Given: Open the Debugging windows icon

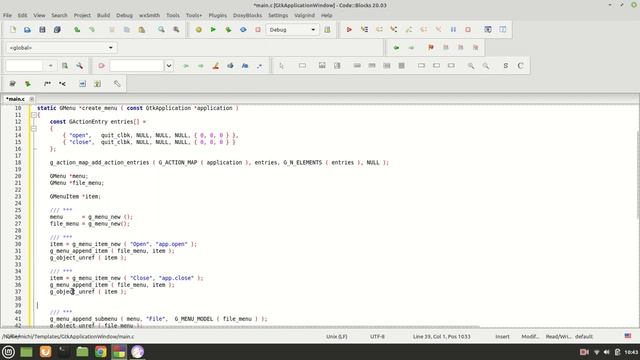Looking at the screenshot, I should (488, 29).
